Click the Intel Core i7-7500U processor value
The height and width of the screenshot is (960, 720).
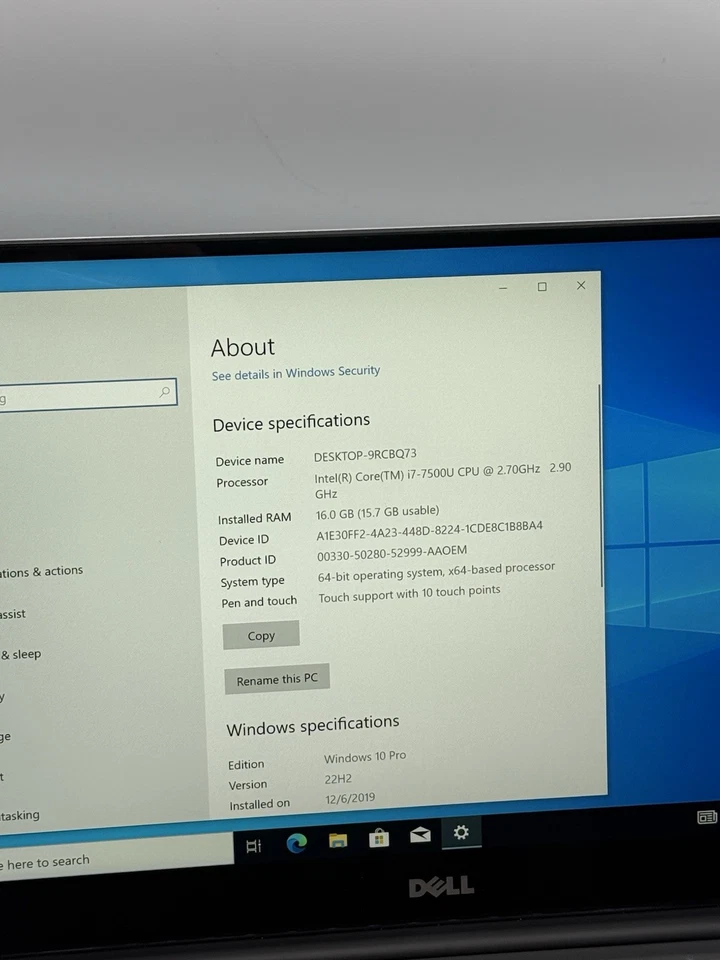click(443, 480)
